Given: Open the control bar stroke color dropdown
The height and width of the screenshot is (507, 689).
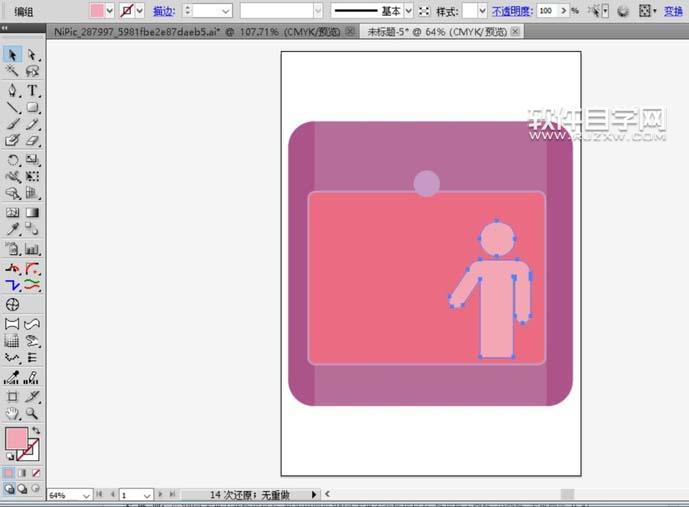Looking at the screenshot, I should 140,11.
